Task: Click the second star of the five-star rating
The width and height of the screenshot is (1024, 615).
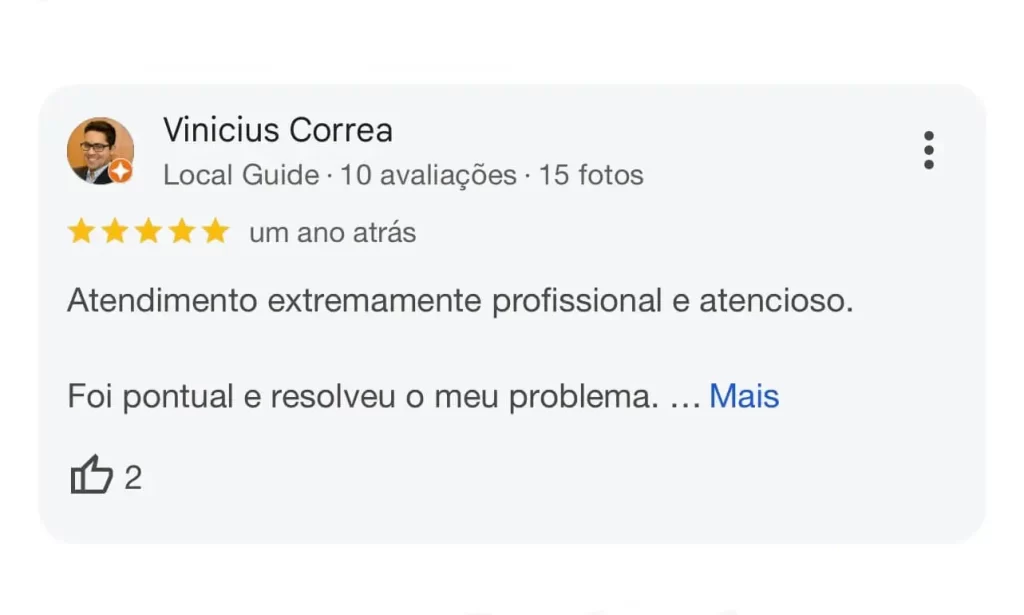Action: [x=115, y=230]
